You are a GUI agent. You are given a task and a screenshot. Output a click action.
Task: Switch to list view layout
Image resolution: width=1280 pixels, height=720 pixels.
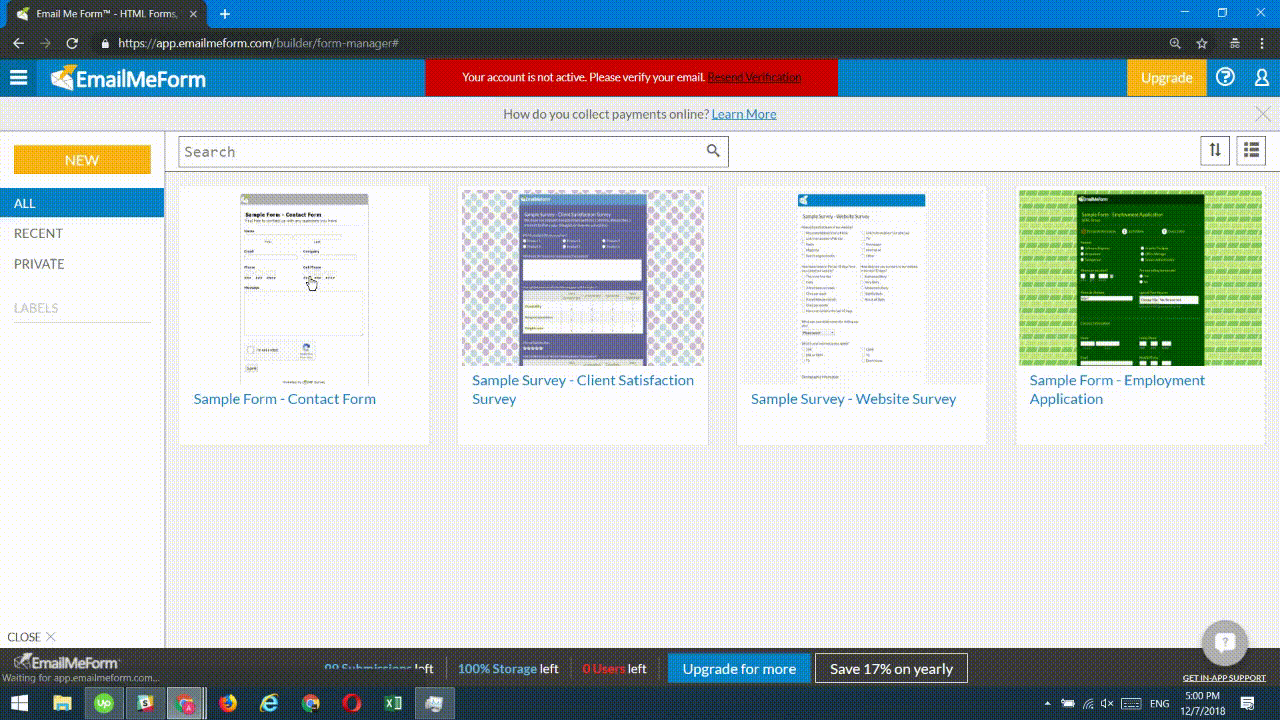[1251, 150]
